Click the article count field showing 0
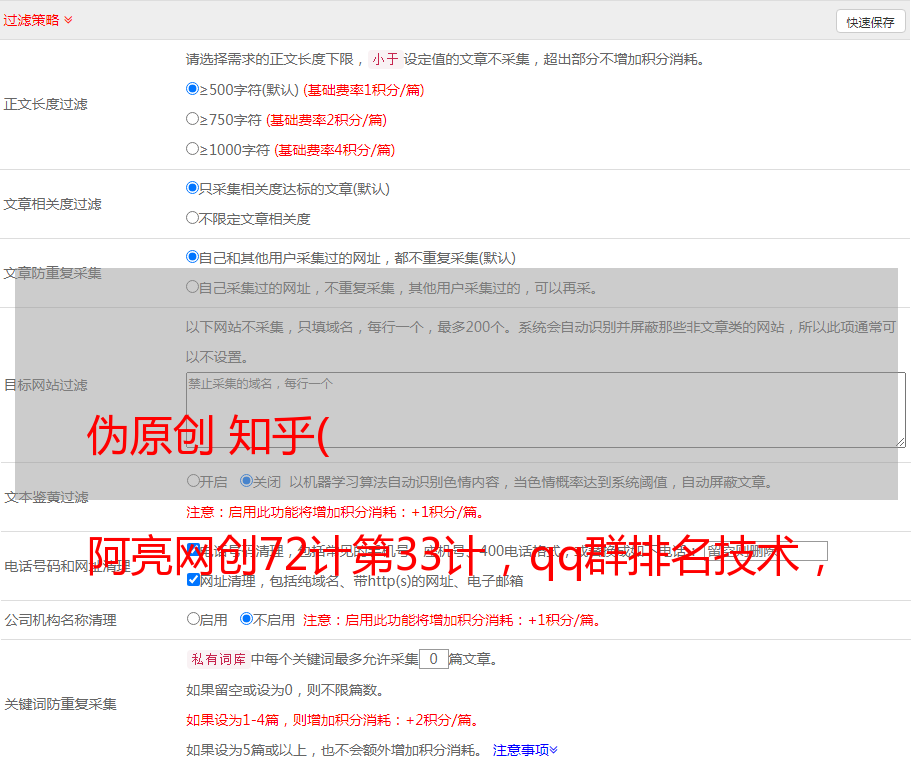 tap(434, 659)
